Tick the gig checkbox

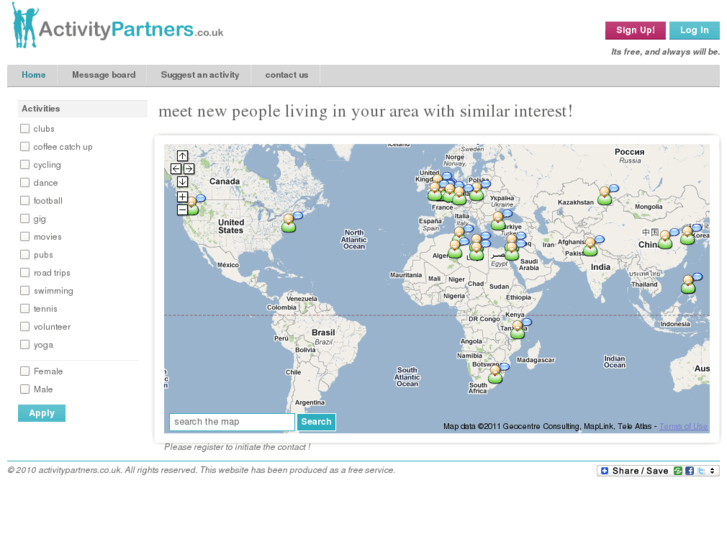(25, 218)
